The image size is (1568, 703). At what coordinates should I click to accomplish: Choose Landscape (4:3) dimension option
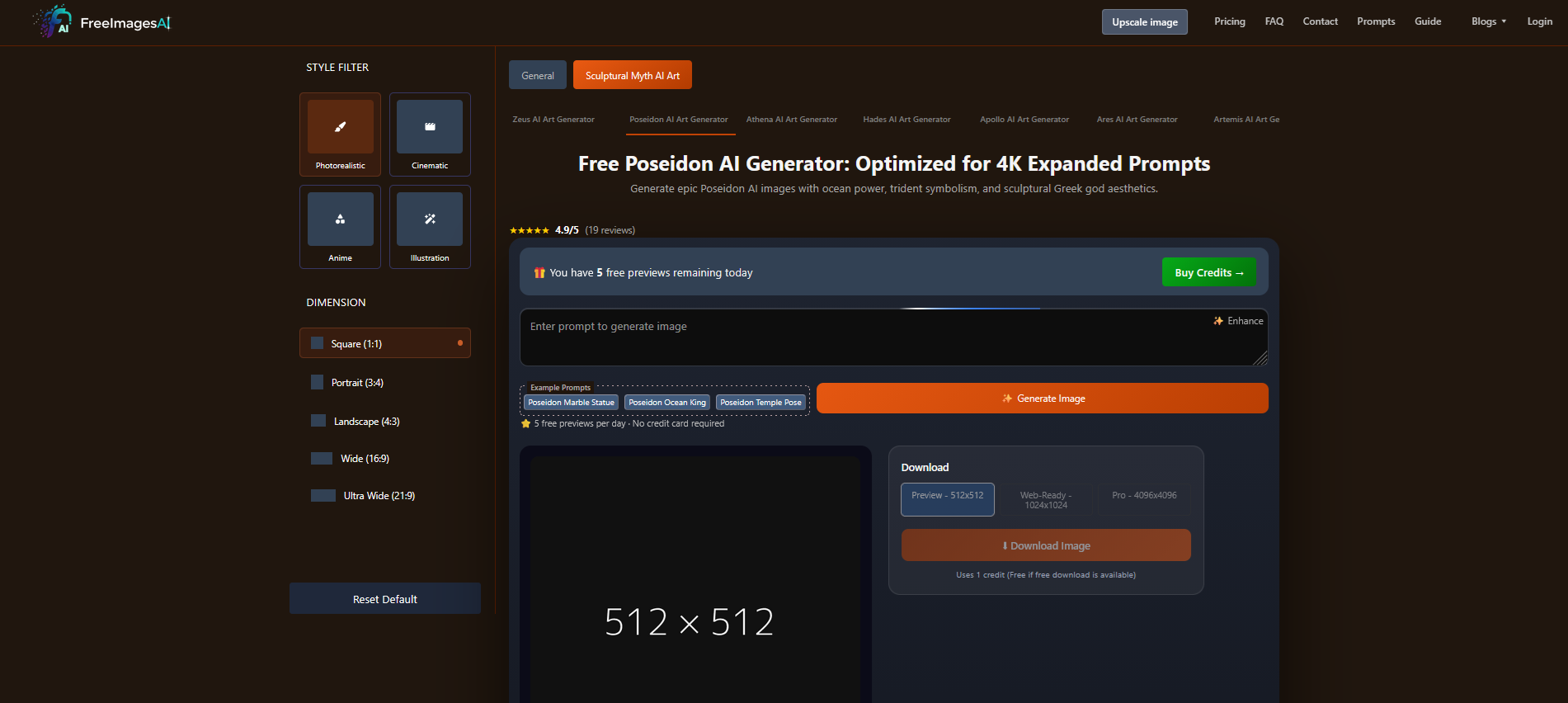(x=385, y=421)
